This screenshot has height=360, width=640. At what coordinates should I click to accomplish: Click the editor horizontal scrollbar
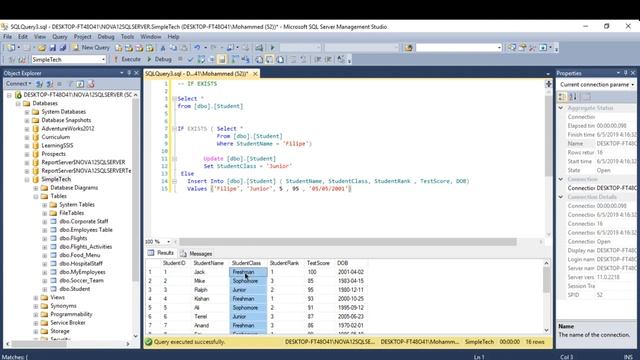pos(348,242)
